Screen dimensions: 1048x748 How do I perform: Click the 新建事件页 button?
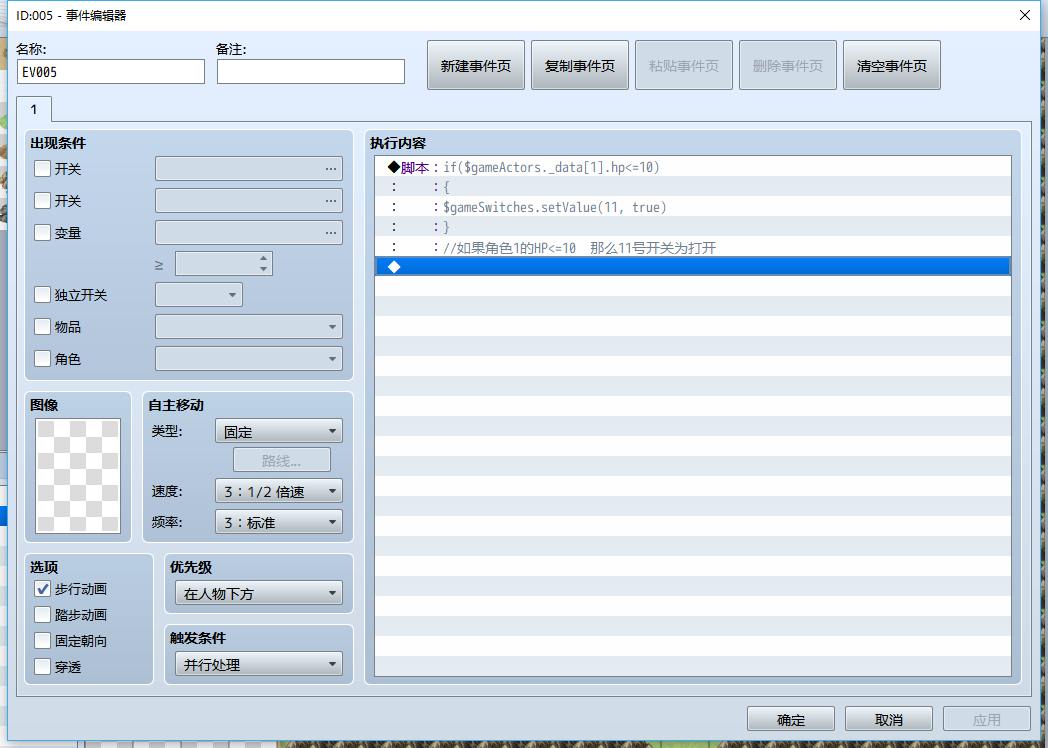(x=476, y=65)
